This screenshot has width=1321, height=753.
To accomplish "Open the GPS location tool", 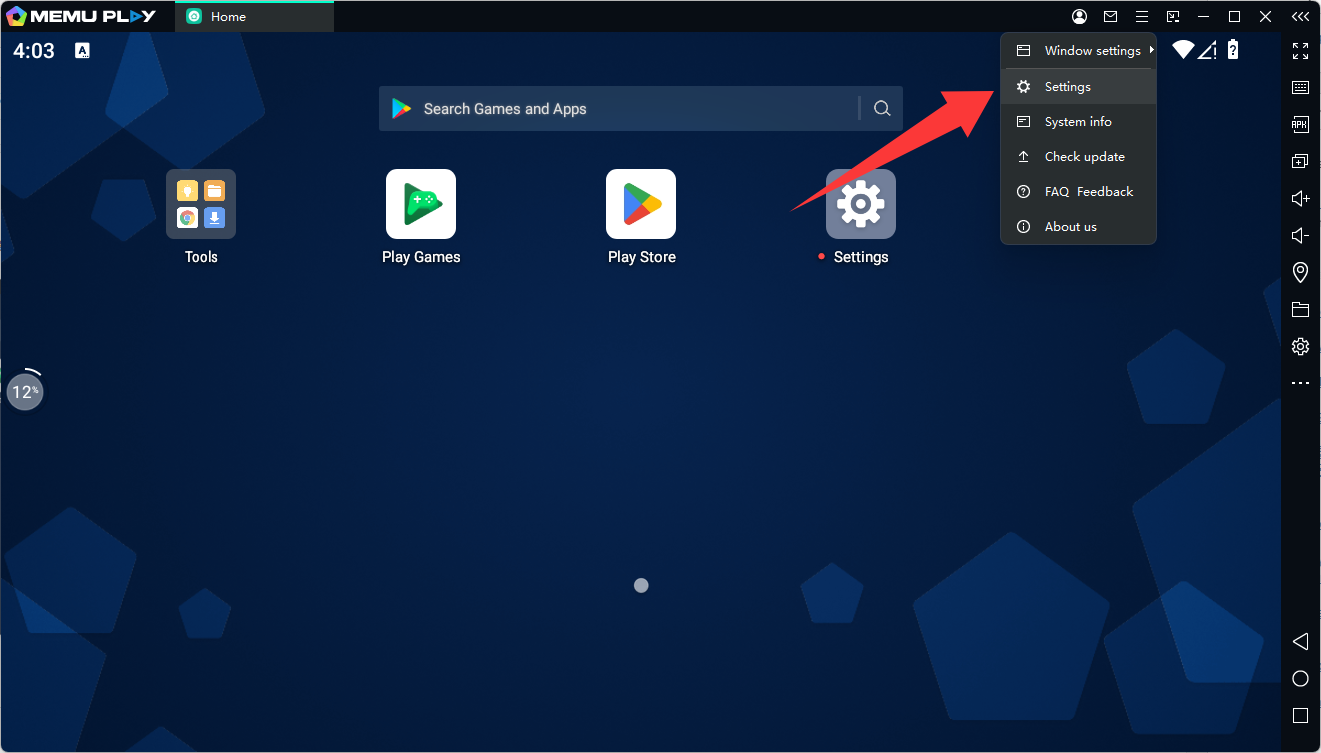I will pyautogui.click(x=1300, y=272).
